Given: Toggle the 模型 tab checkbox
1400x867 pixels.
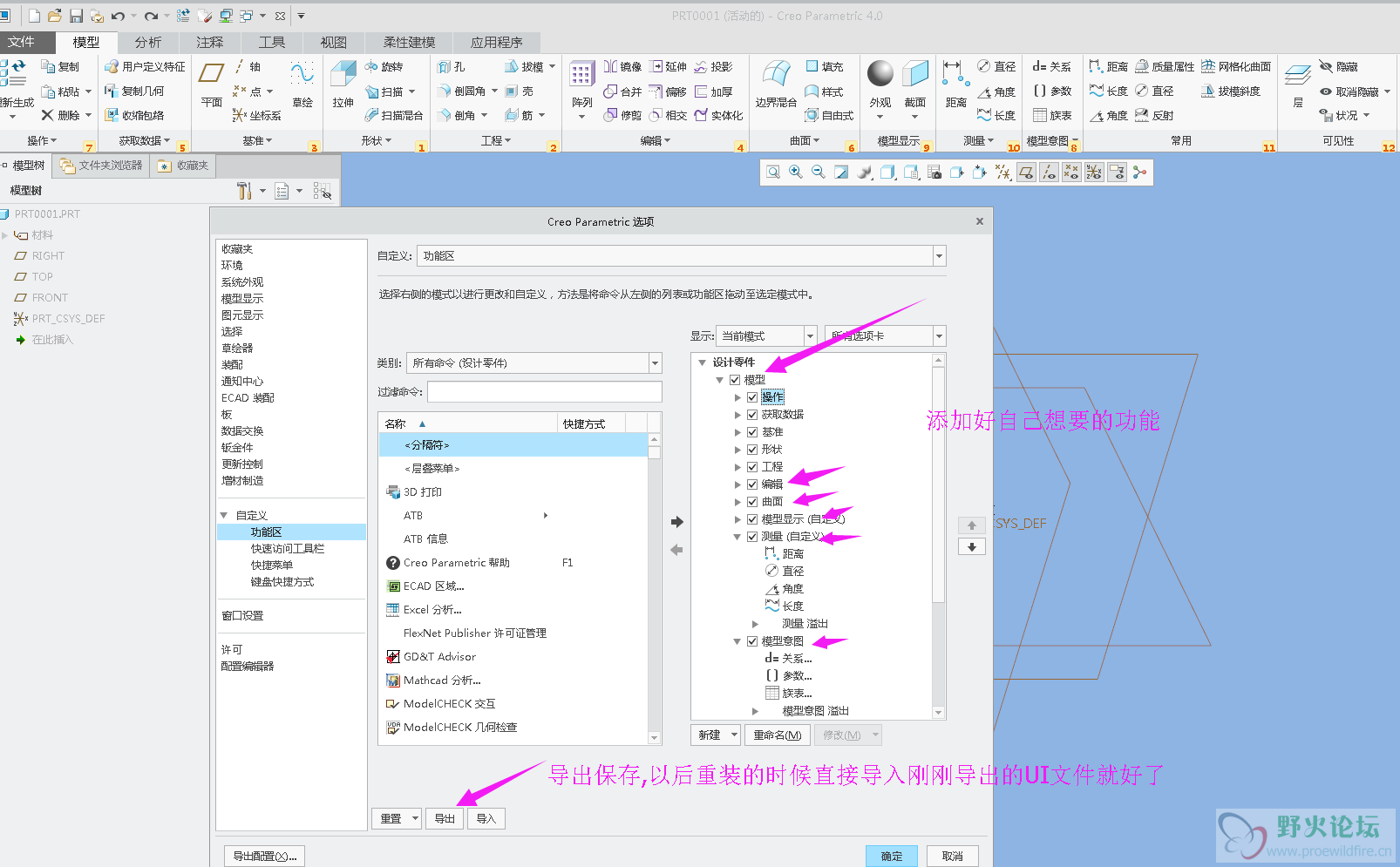Looking at the screenshot, I should point(735,380).
